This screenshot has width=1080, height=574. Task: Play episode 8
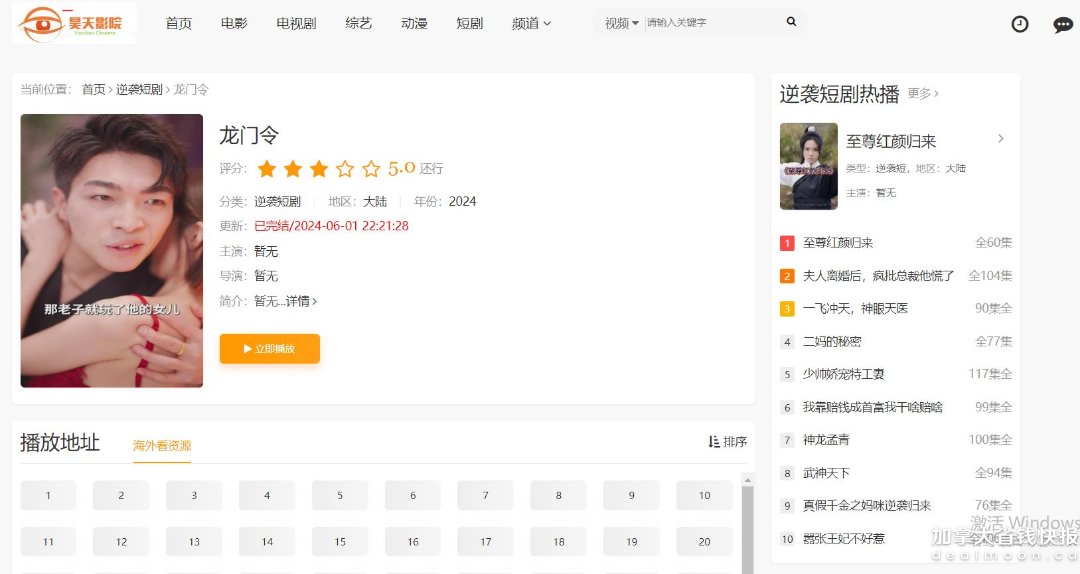(559, 495)
